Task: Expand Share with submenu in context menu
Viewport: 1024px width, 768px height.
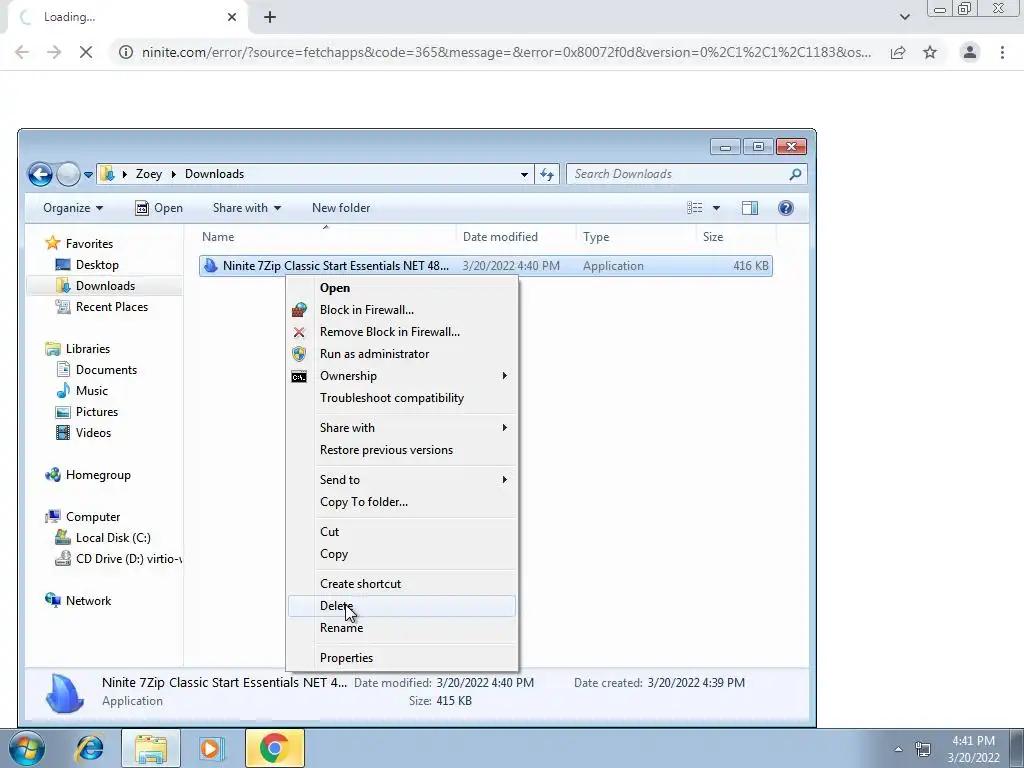Action: pos(402,428)
